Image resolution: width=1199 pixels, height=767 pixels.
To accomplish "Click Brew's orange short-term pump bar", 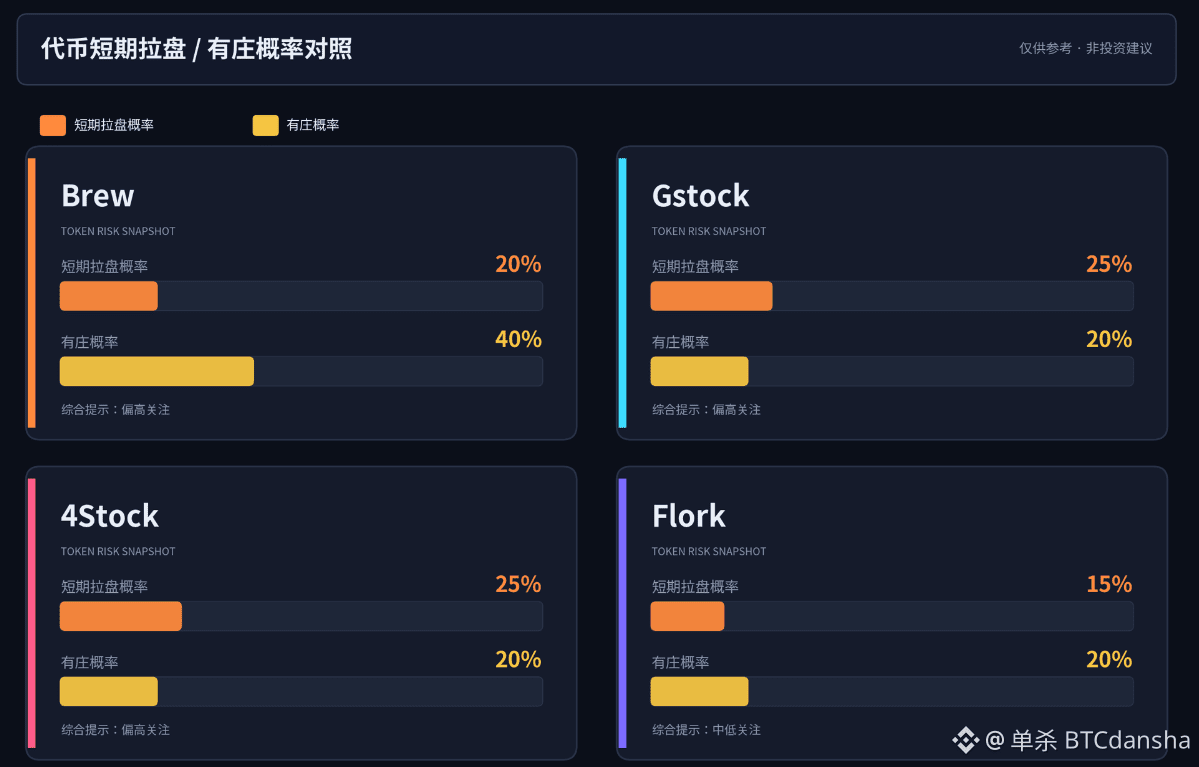I will click(109, 296).
